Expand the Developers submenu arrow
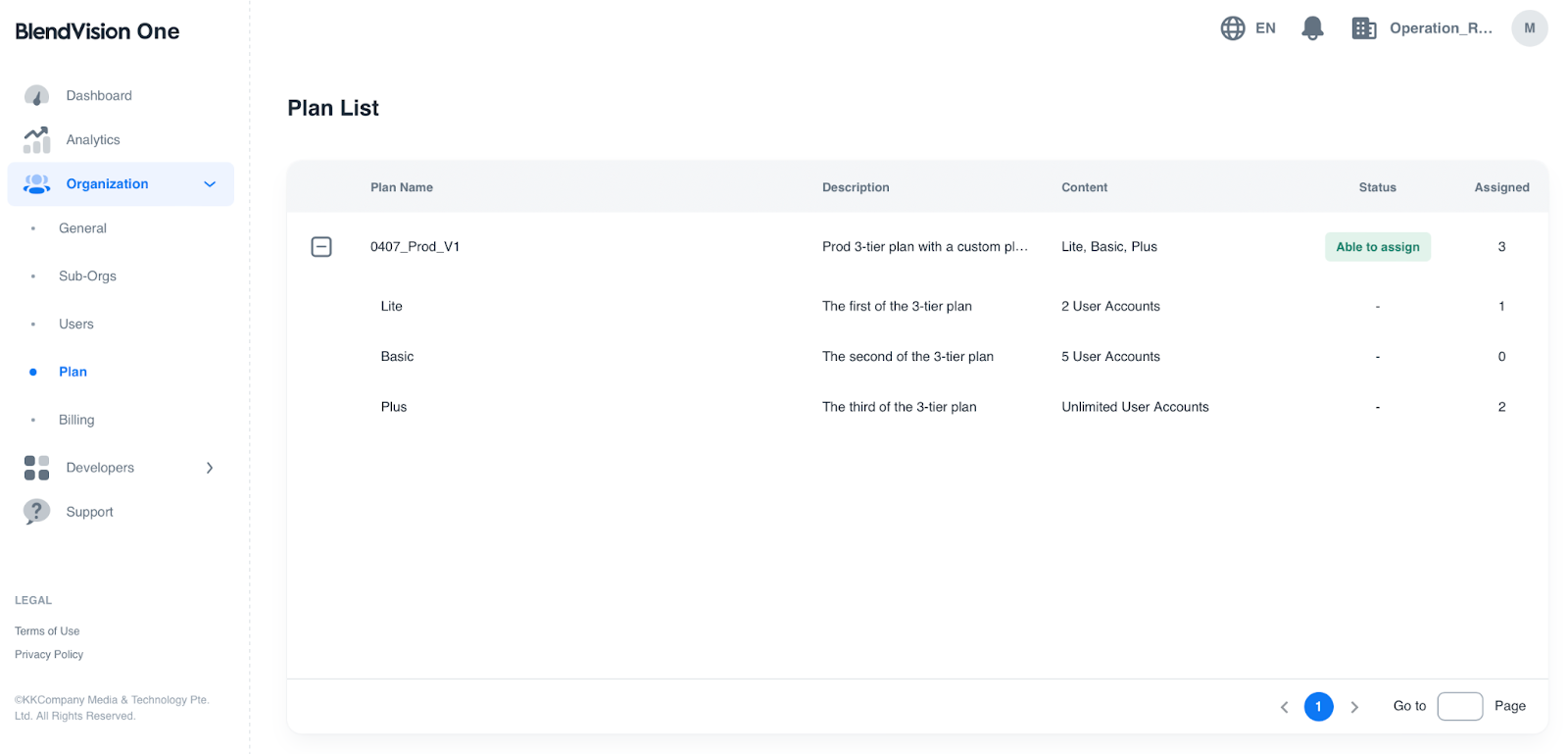This screenshot has width=1568, height=754. [210, 468]
